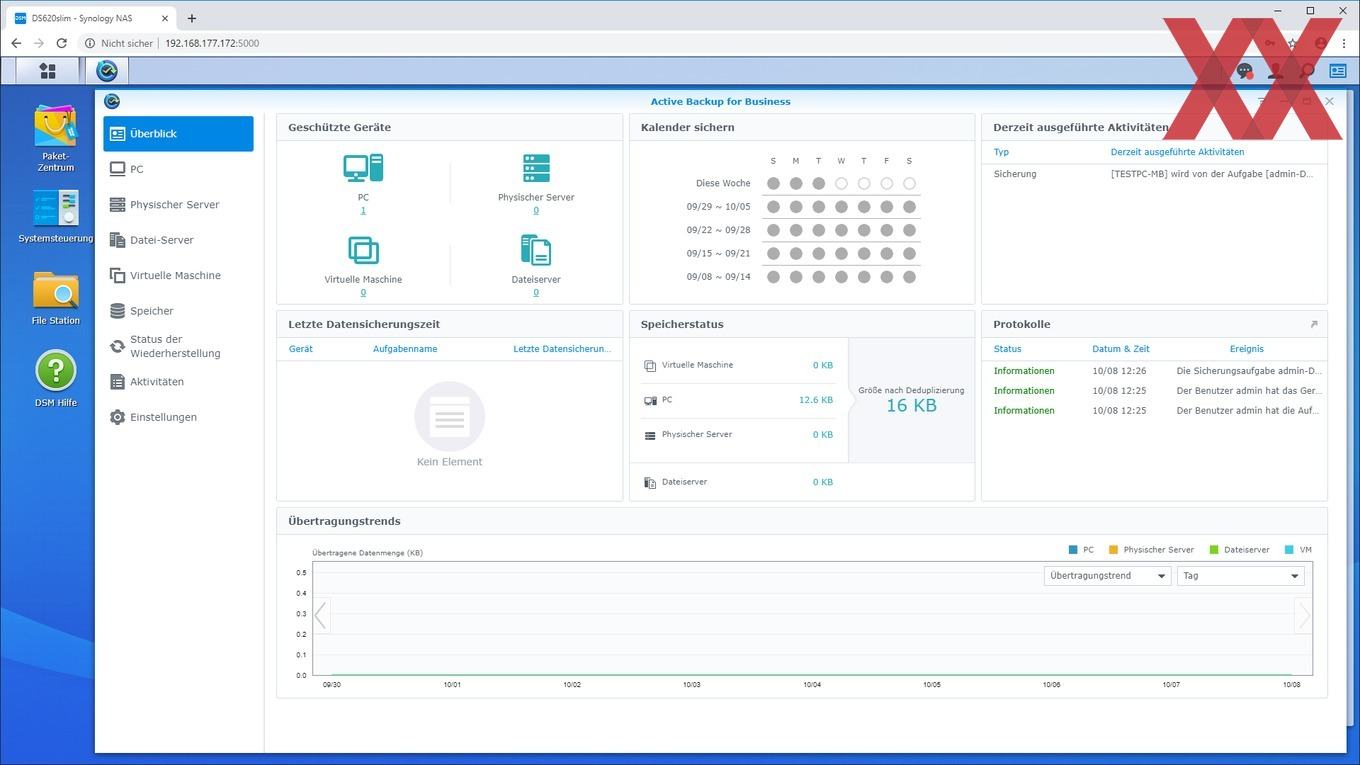Click the 16 KB deduplication size
This screenshot has width=1360, height=765.
coord(911,406)
